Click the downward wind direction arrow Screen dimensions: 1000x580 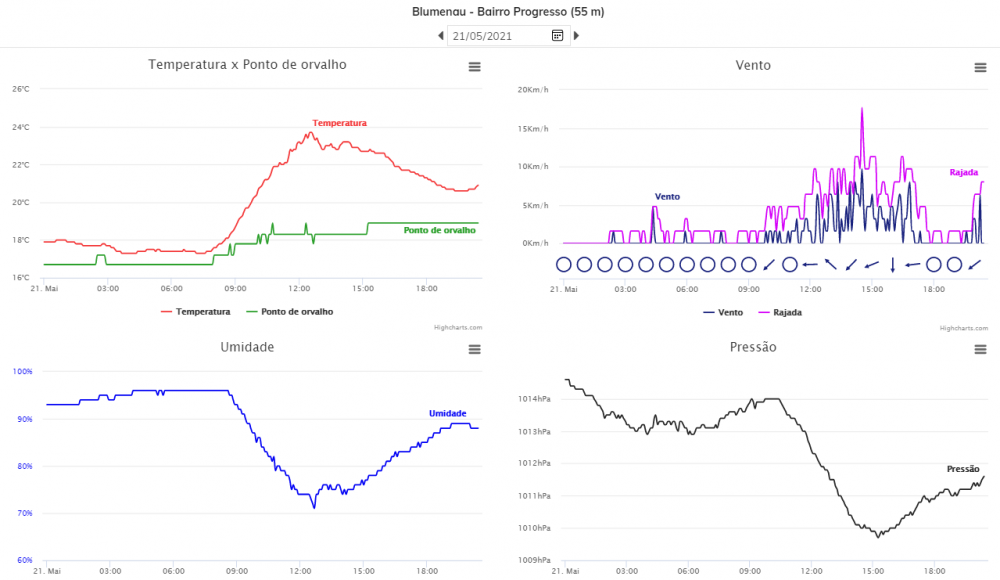pyautogui.click(x=892, y=265)
